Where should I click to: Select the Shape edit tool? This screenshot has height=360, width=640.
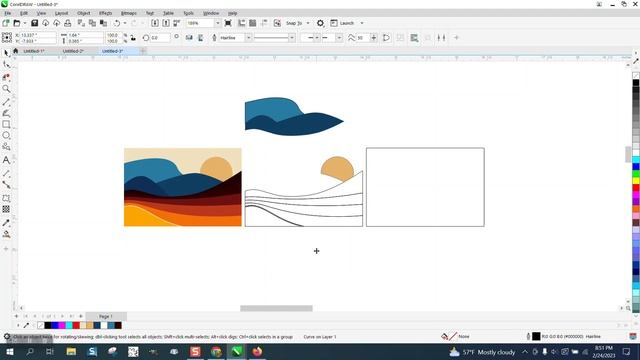tap(6, 64)
